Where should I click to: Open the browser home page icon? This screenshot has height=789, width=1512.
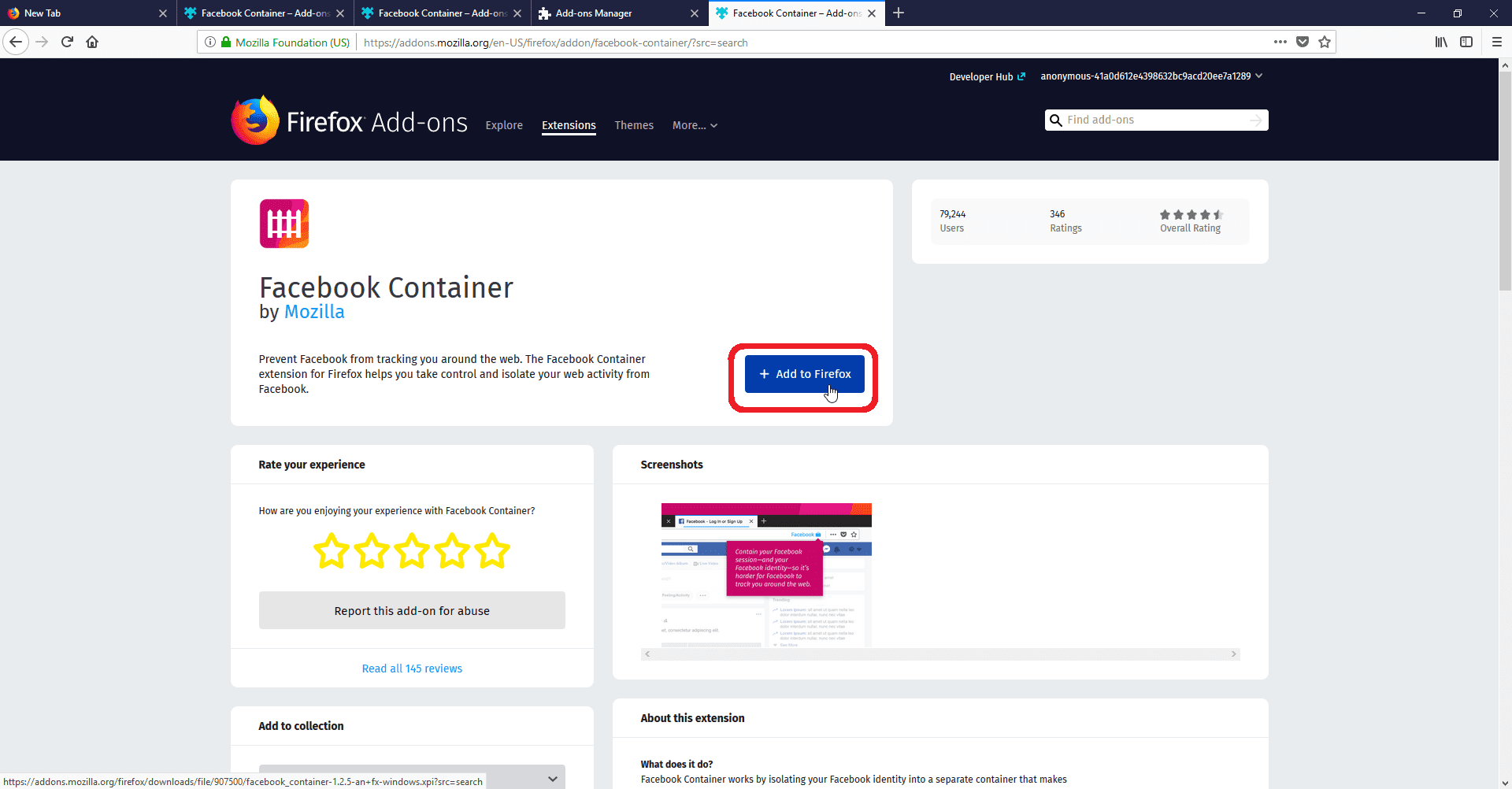[92, 42]
